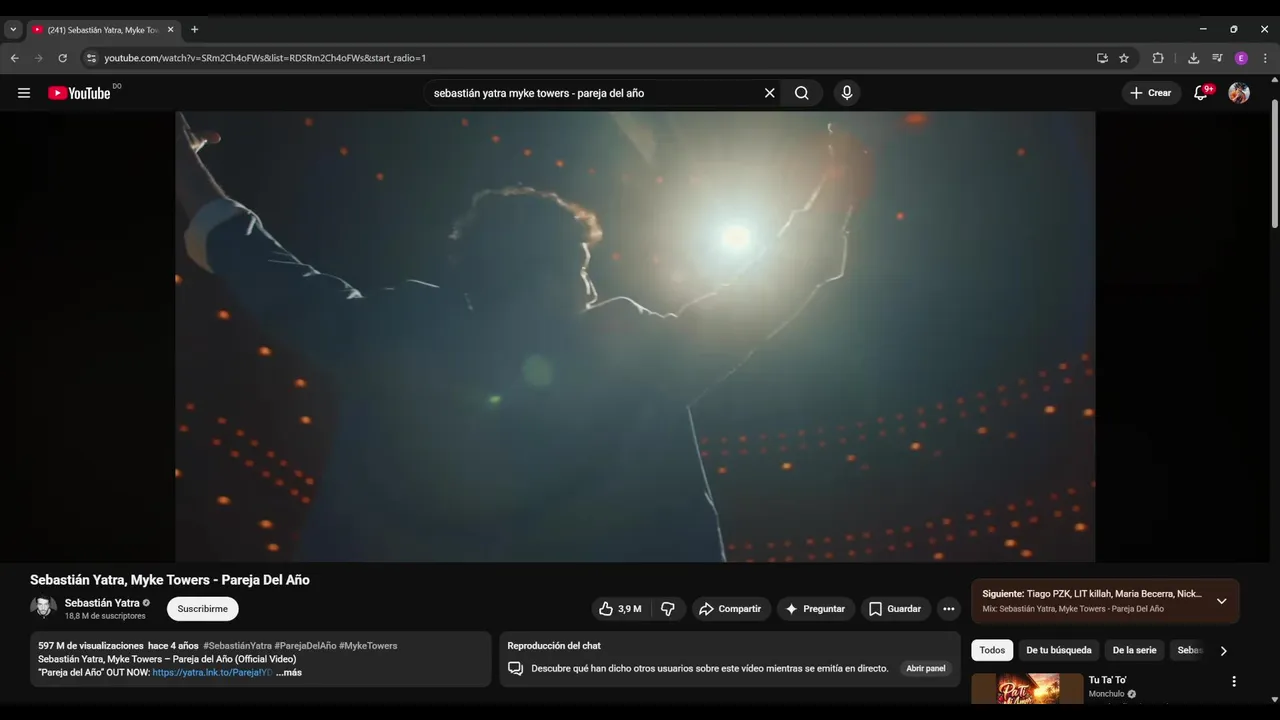Open more actions three-dot menu
Viewport: 1280px width, 720px height.
[948, 609]
